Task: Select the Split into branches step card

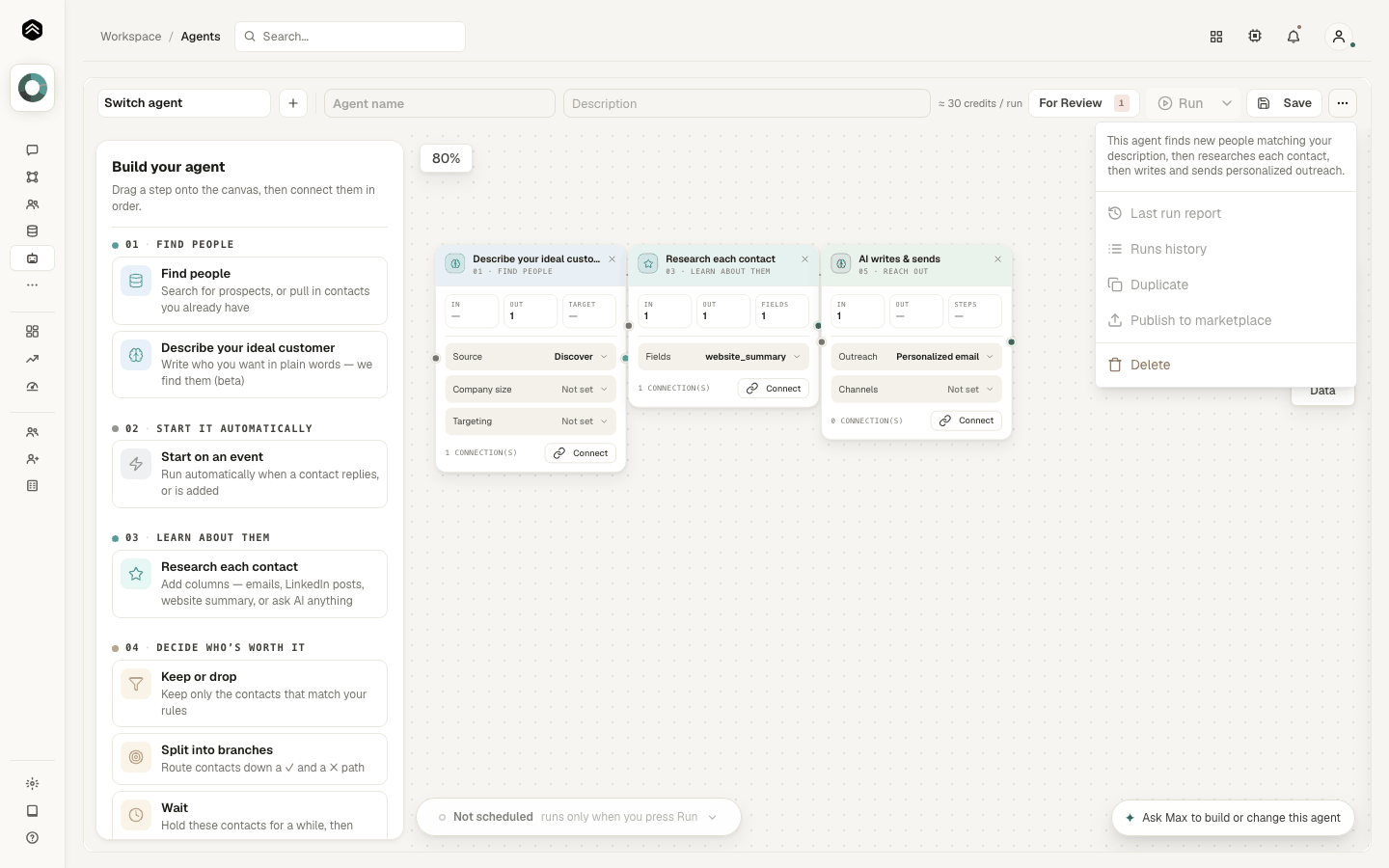Action: 250,759
